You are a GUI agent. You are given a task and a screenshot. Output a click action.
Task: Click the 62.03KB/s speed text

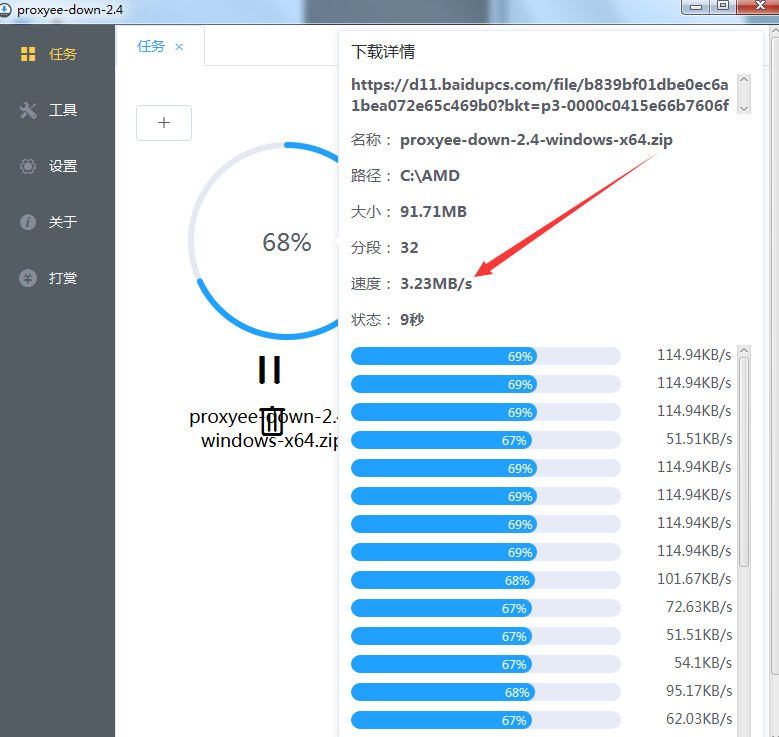[x=699, y=719]
